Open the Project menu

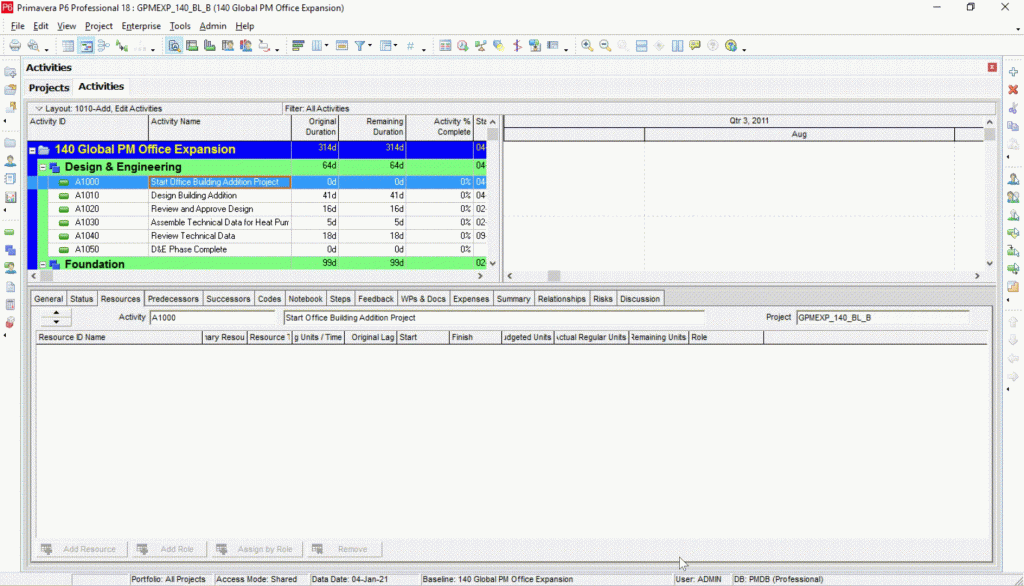(x=99, y=26)
